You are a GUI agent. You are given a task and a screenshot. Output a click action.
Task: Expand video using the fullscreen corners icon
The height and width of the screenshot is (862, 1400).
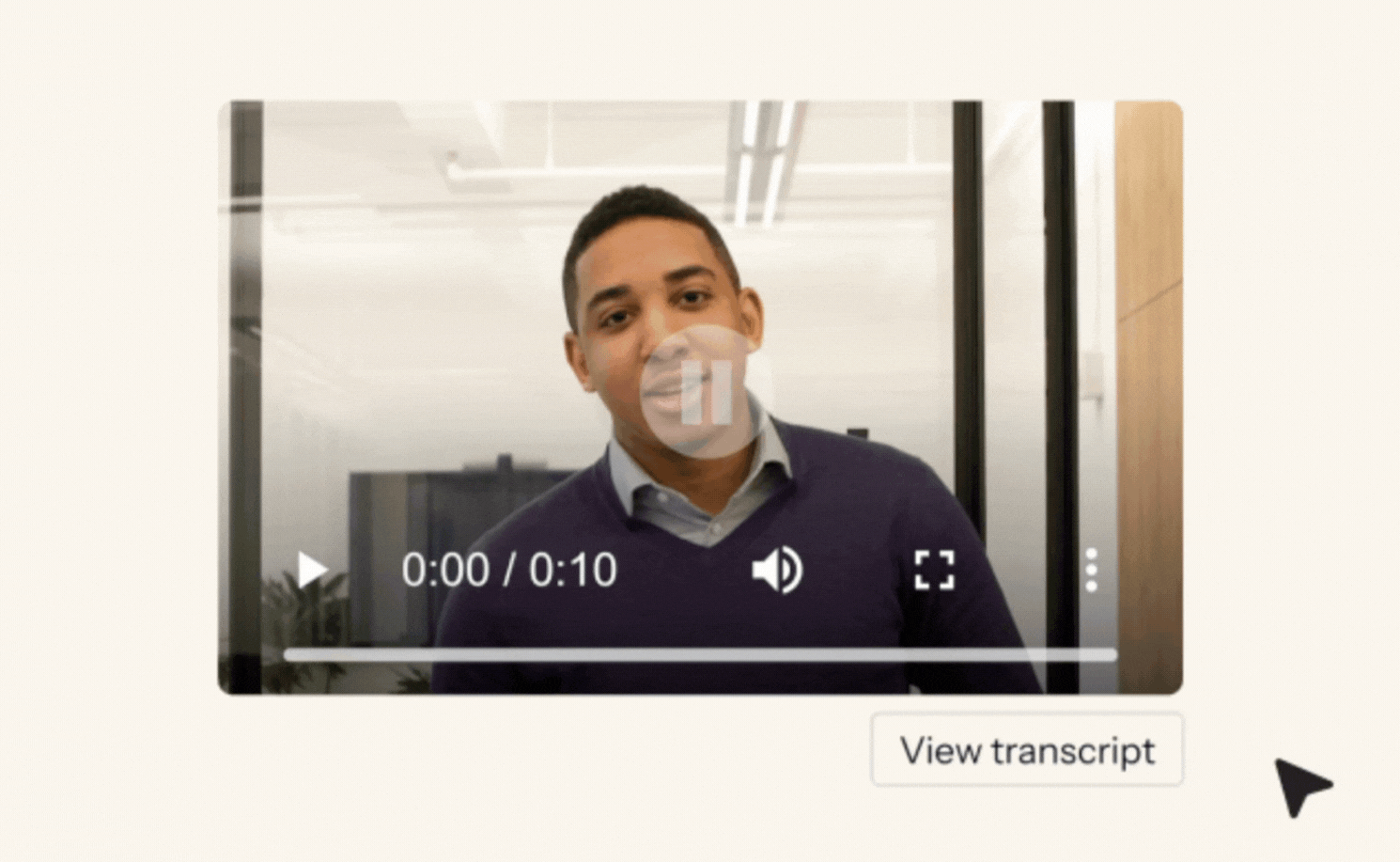coord(935,570)
